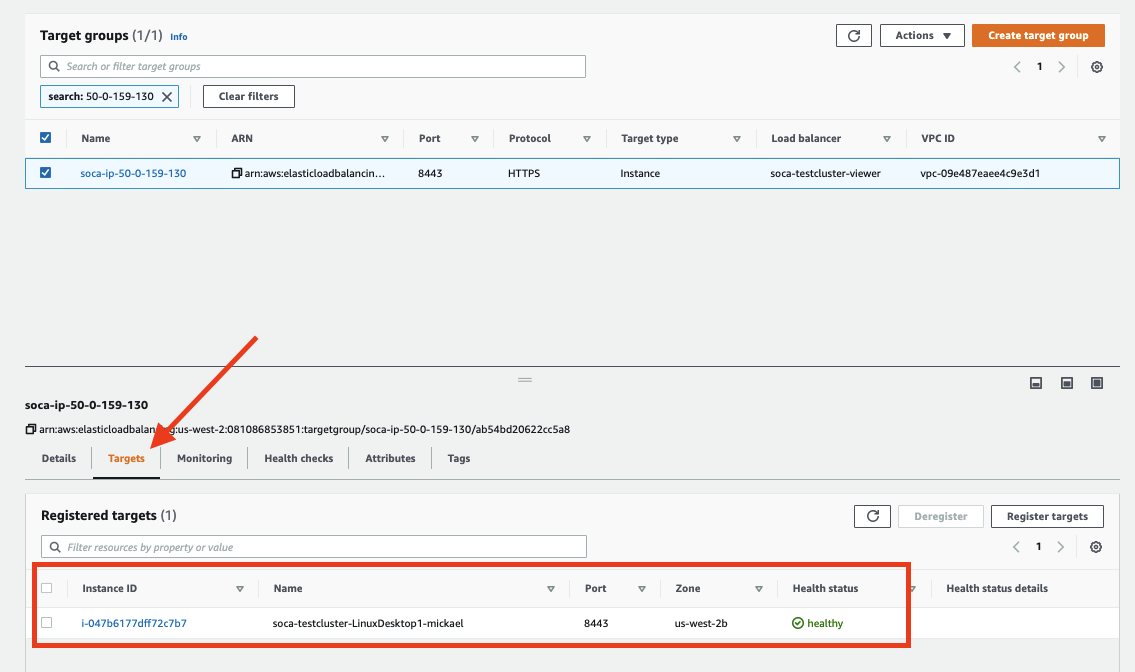Select the i-047b6177dff72c7b7 instance checkbox

(x=47, y=623)
